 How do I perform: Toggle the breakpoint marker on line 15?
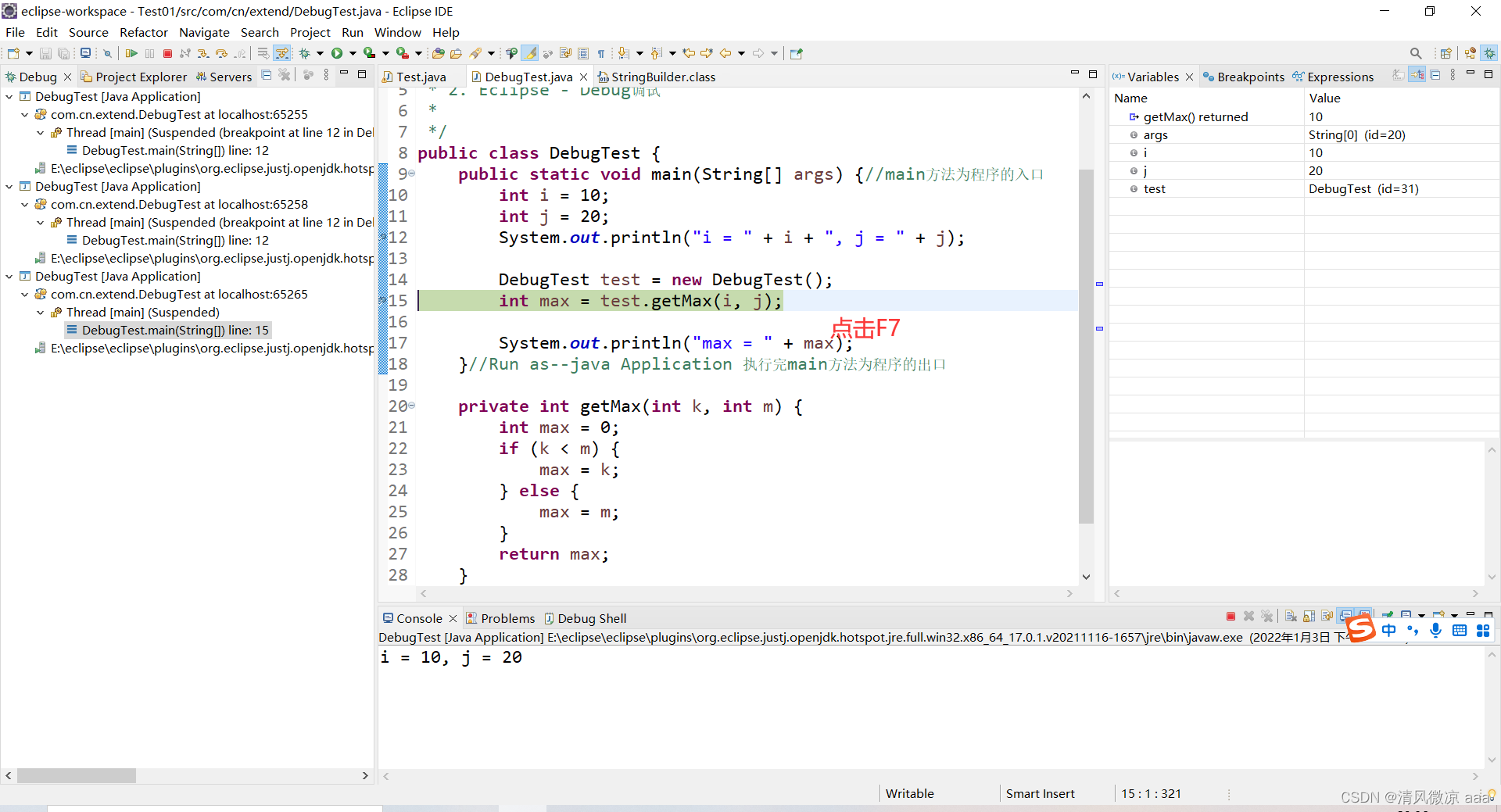coord(383,300)
